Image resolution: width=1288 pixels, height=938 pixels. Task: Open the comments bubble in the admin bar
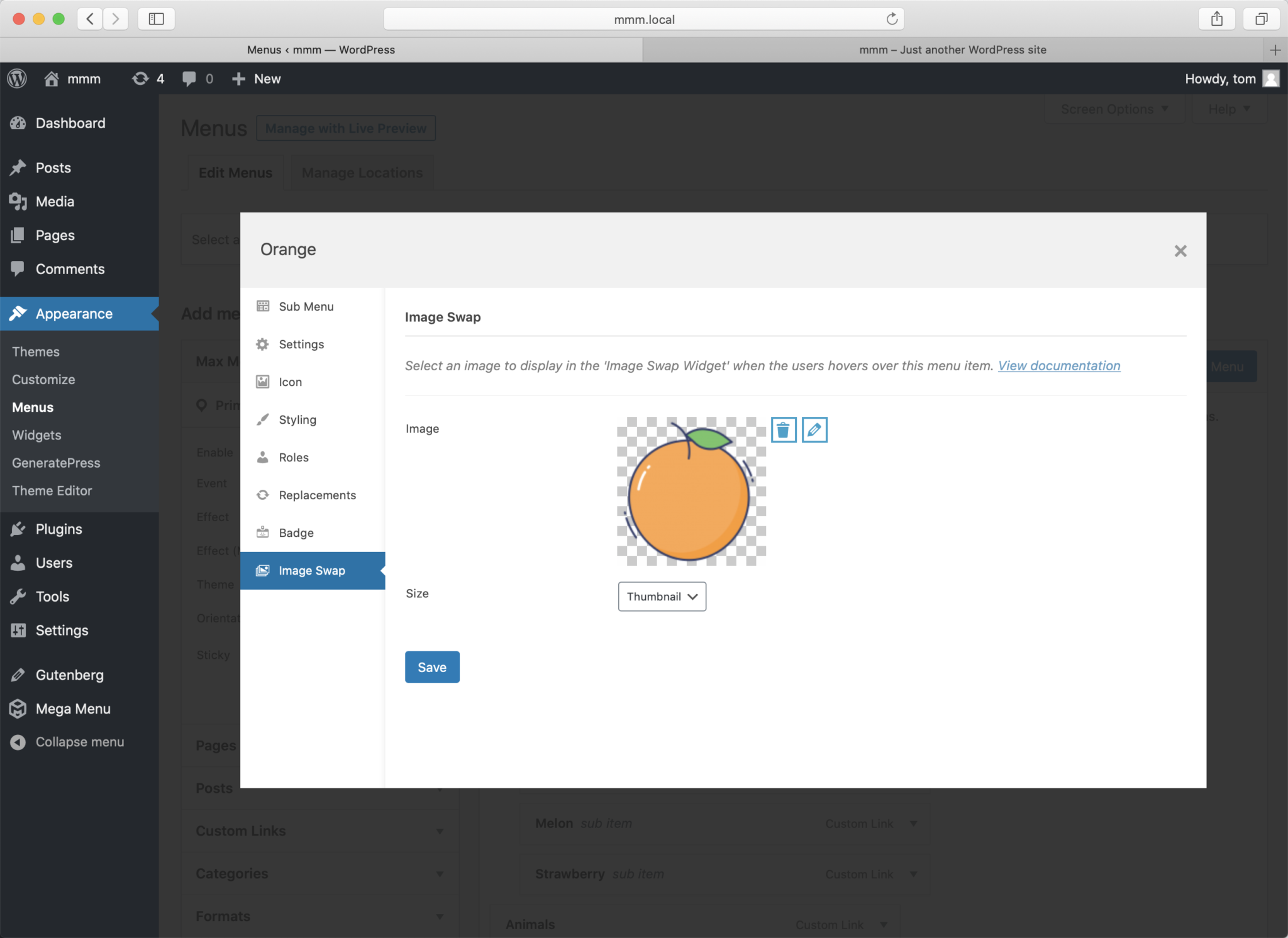189,79
